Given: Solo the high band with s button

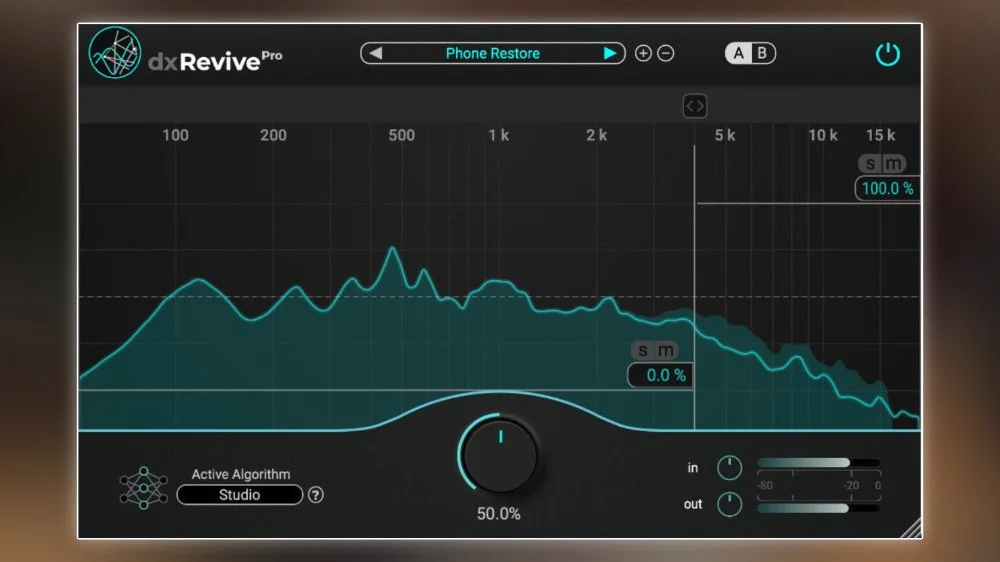Looking at the screenshot, I should click(x=870, y=164).
